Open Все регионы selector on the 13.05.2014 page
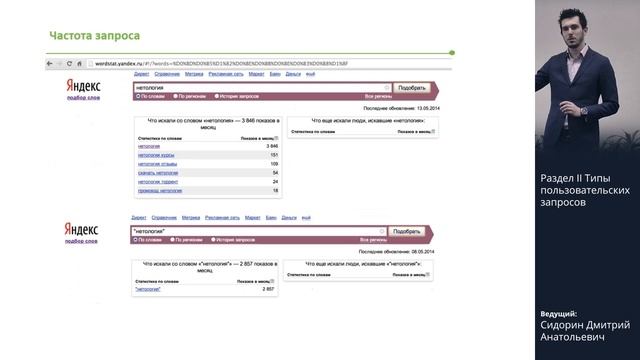The width and height of the screenshot is (640, 360). (x=378, y=96)
